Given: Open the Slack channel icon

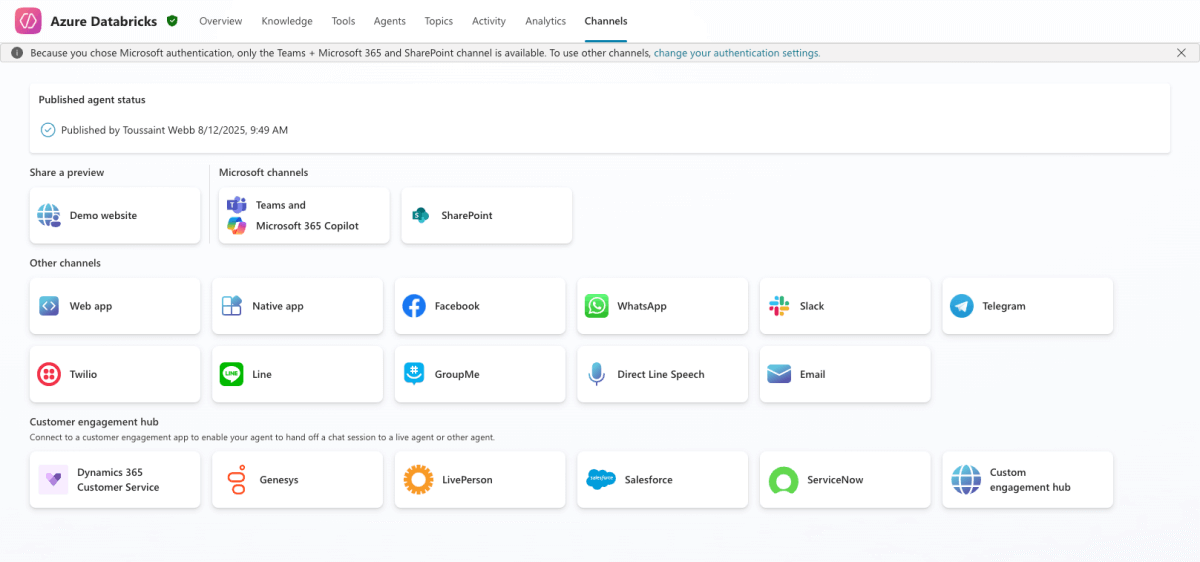Looking at the screenshot, I should click(779, 306).
